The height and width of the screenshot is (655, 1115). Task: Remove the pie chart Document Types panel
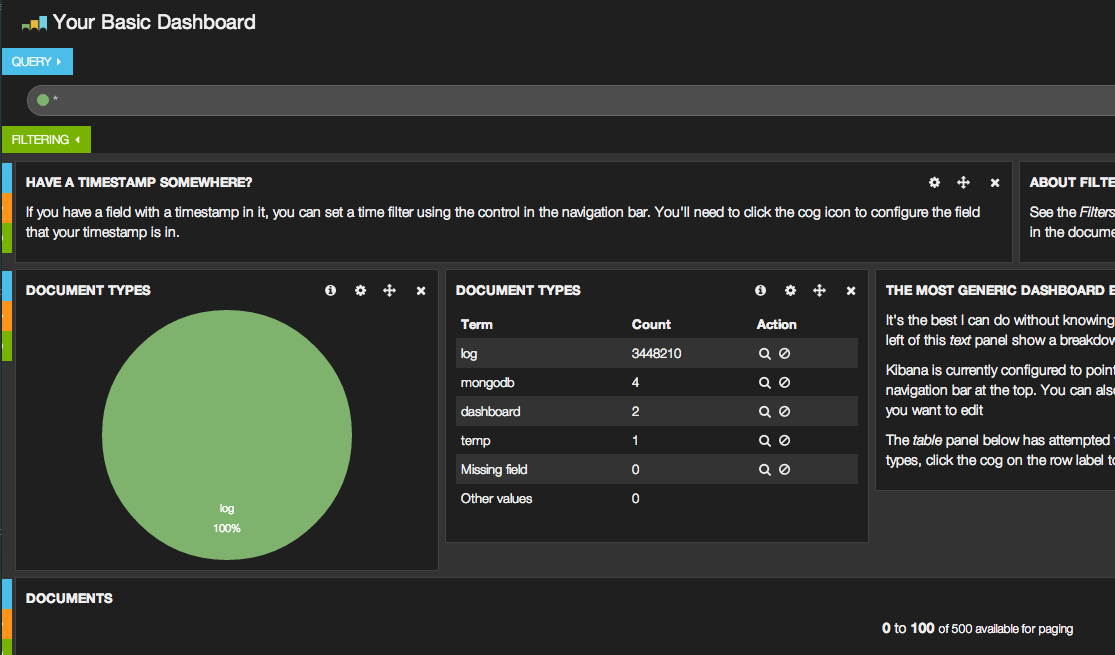click(x=421, y=290)
